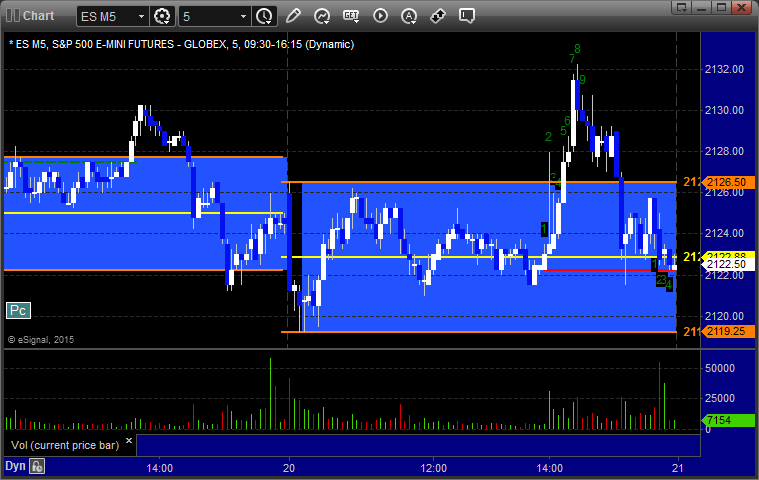The image size is (759, 480).
Task: Click the window options icon left of minimize
Action: point(682,7)
